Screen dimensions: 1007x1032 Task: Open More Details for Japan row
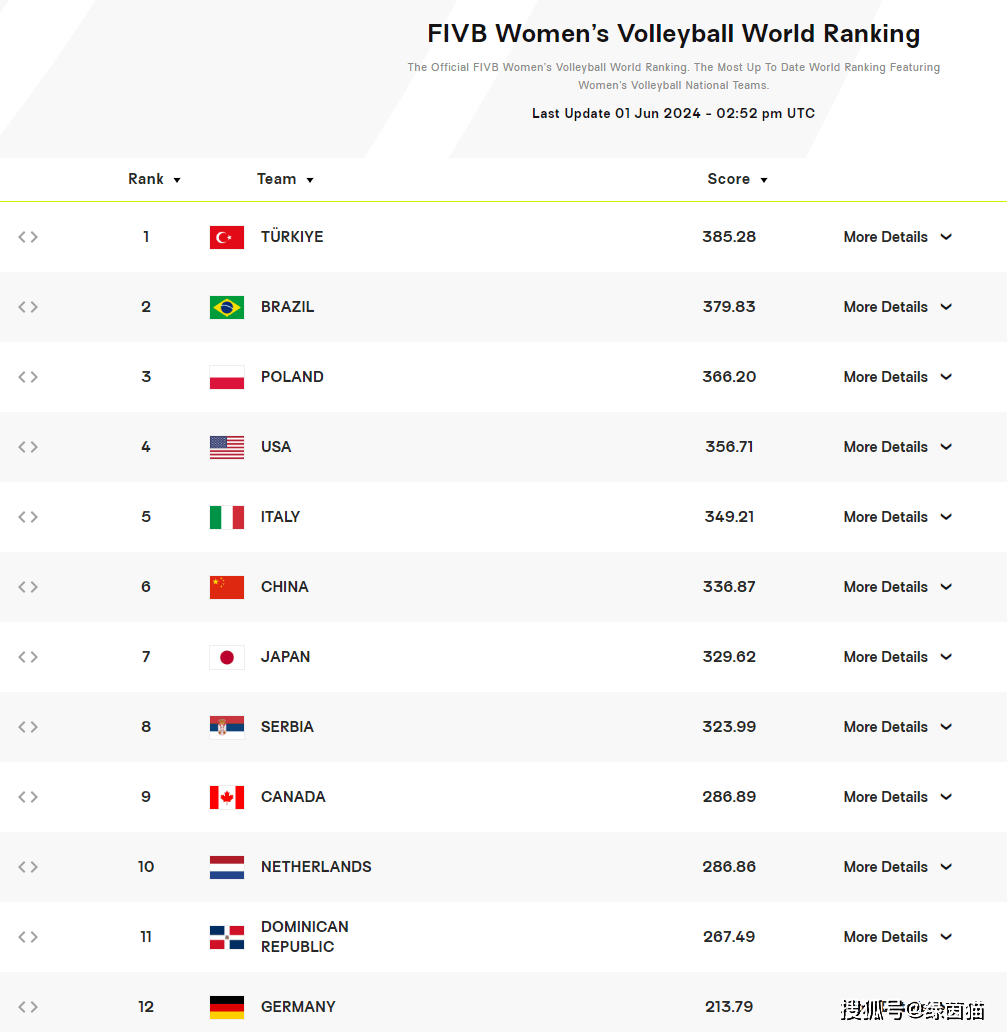[x=897, y=657]
